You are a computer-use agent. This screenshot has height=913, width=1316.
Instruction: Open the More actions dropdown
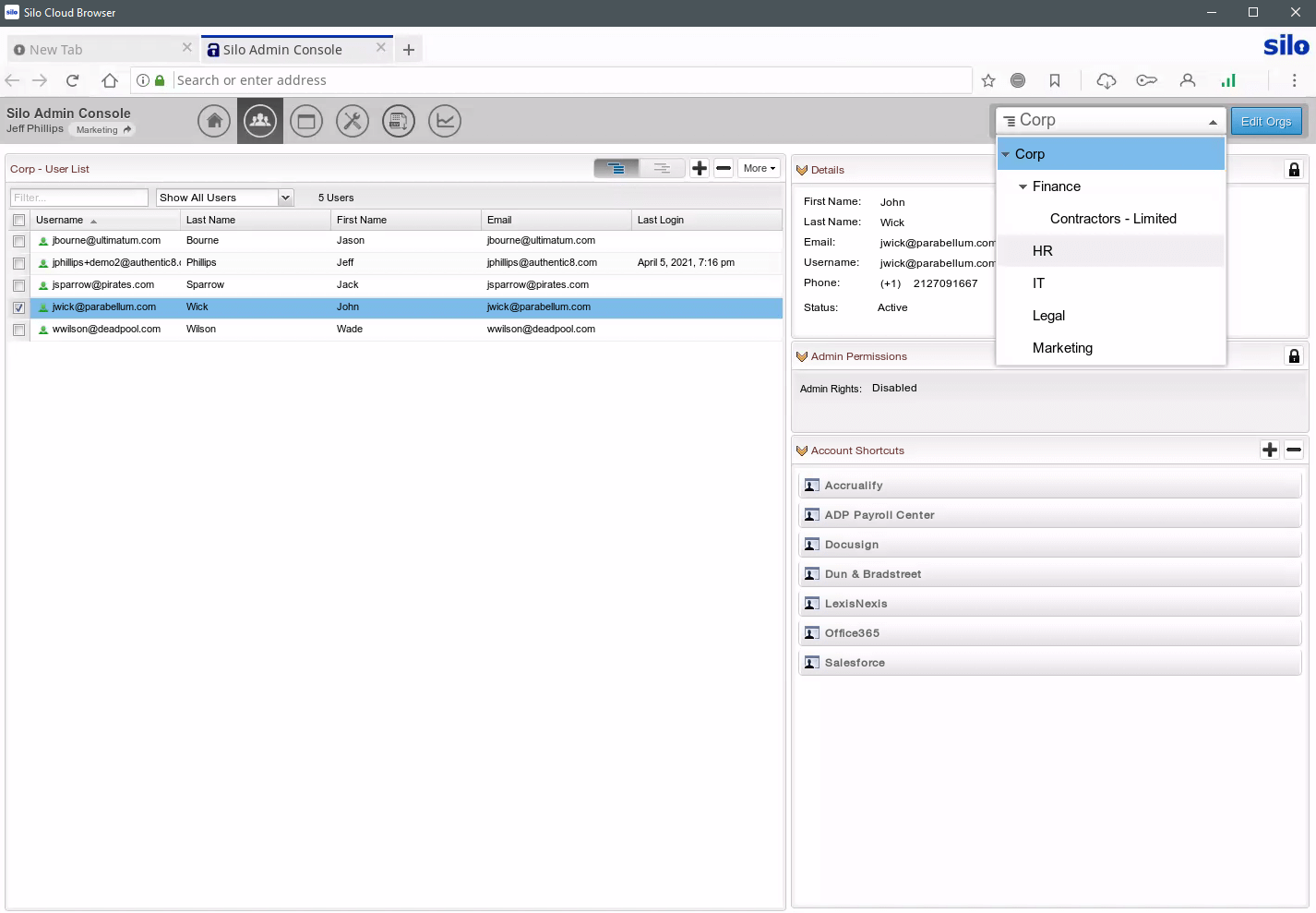click(x=760, y=168)
